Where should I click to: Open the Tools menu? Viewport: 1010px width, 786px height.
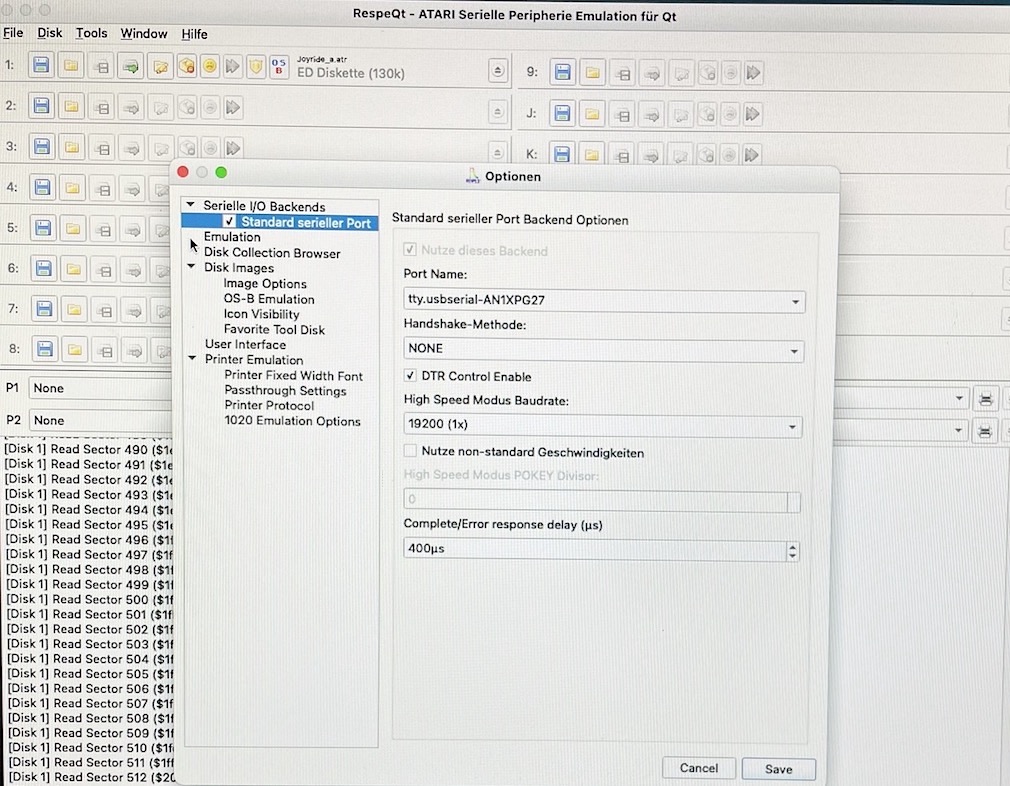(91, 33)
